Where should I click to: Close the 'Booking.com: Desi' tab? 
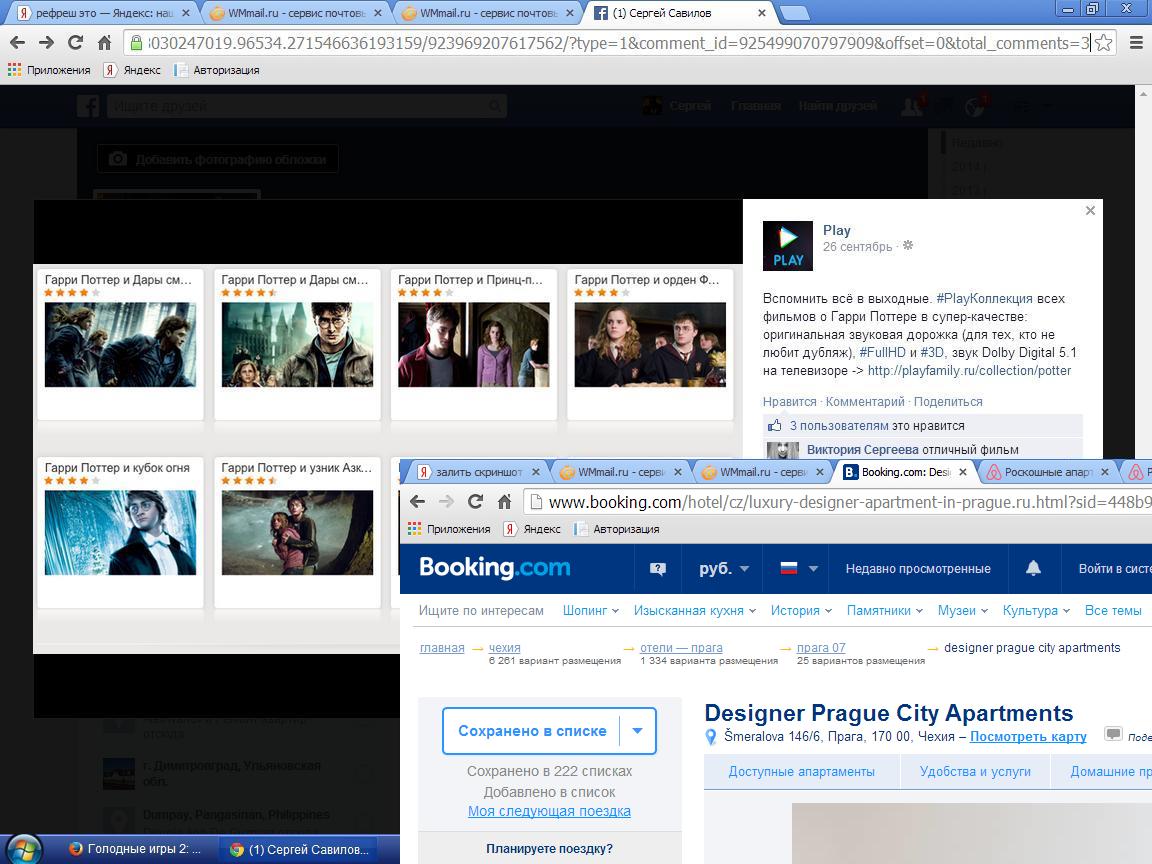pyautogui.click(x=962, y=472)
